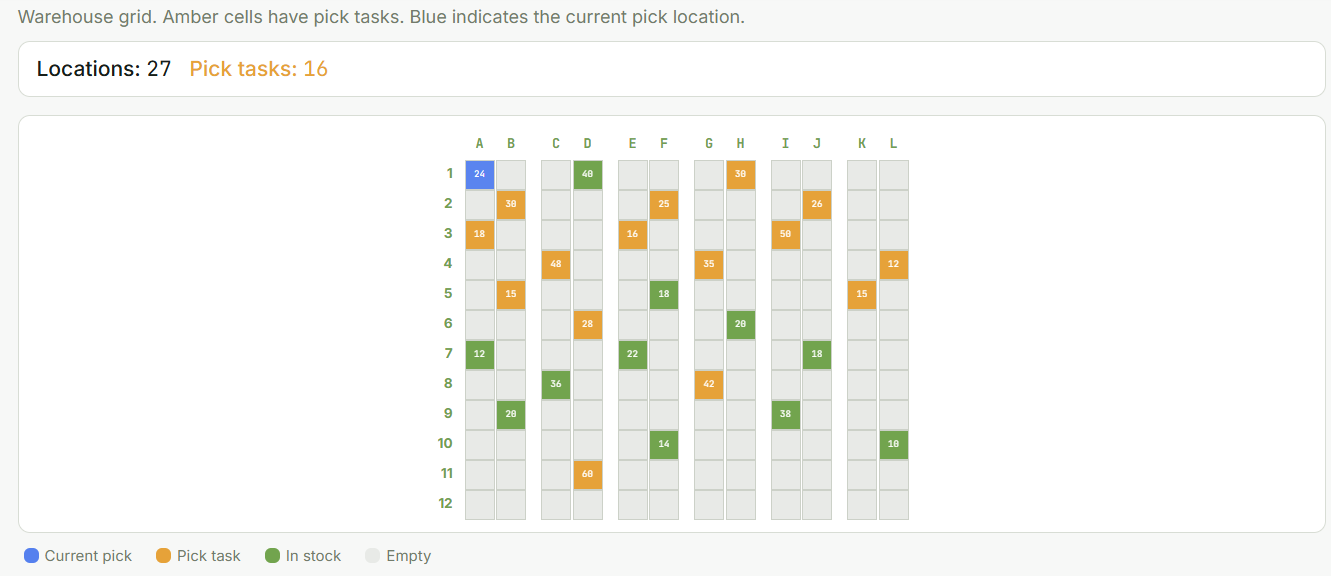The width and height of the screenshot is (1331, 576).
Task: Select pick task 26 in column J
Action: pos(817,205)
